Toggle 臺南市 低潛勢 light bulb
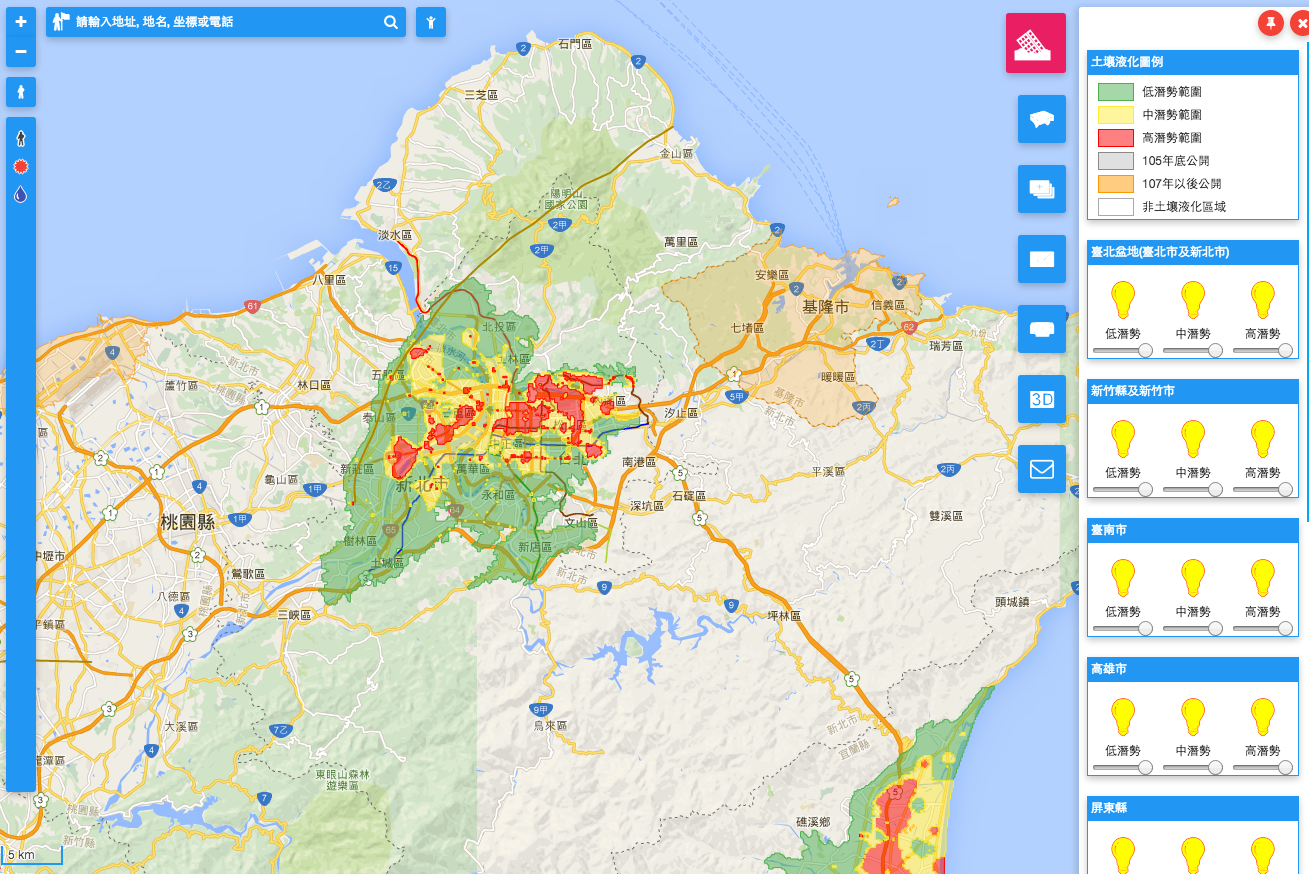1309x874 pixels. point(1123,578)
